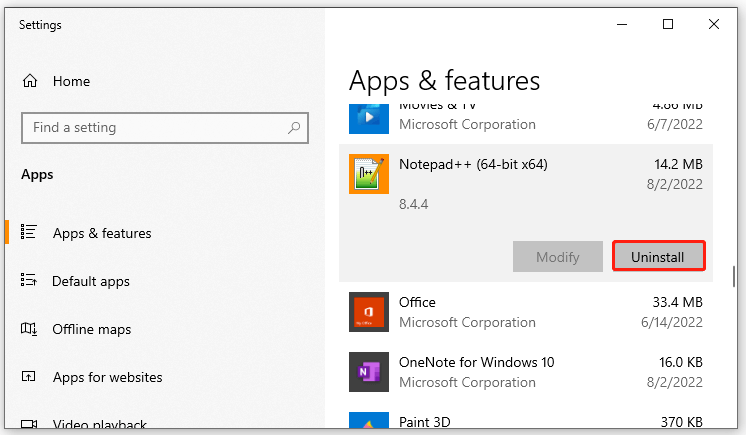The height and width of the screenshot is (435, 746).
Task: Click the greyed Modify button
Action: coord(558,257)
